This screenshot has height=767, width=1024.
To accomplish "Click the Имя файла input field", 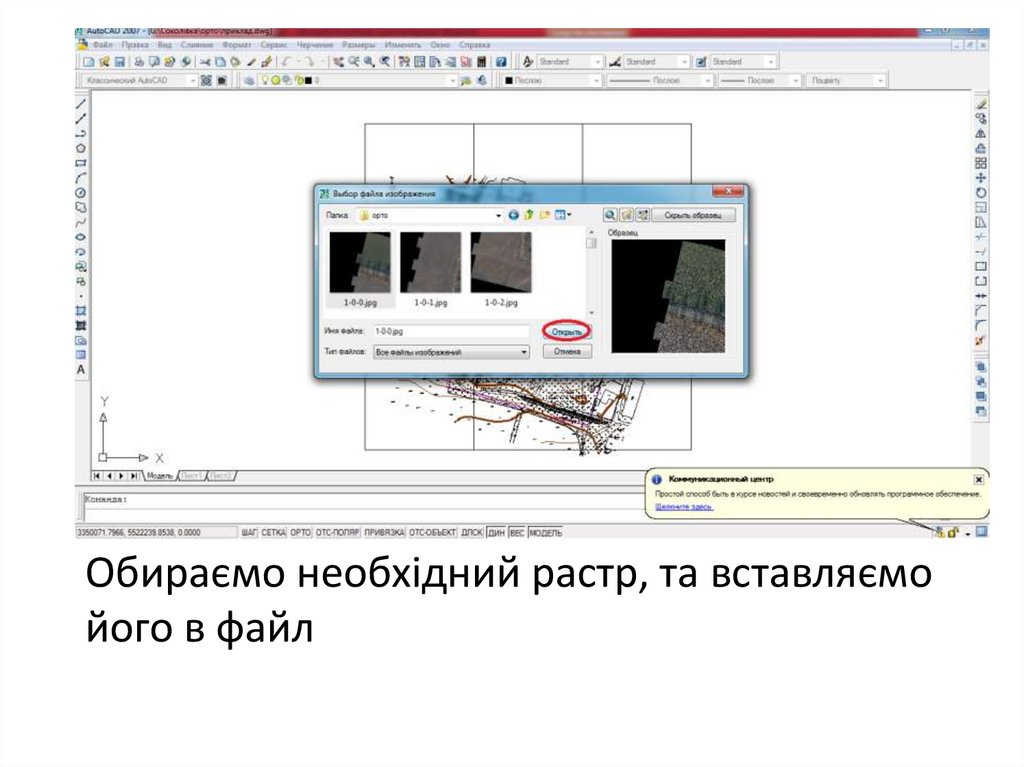I will [451, 331].
